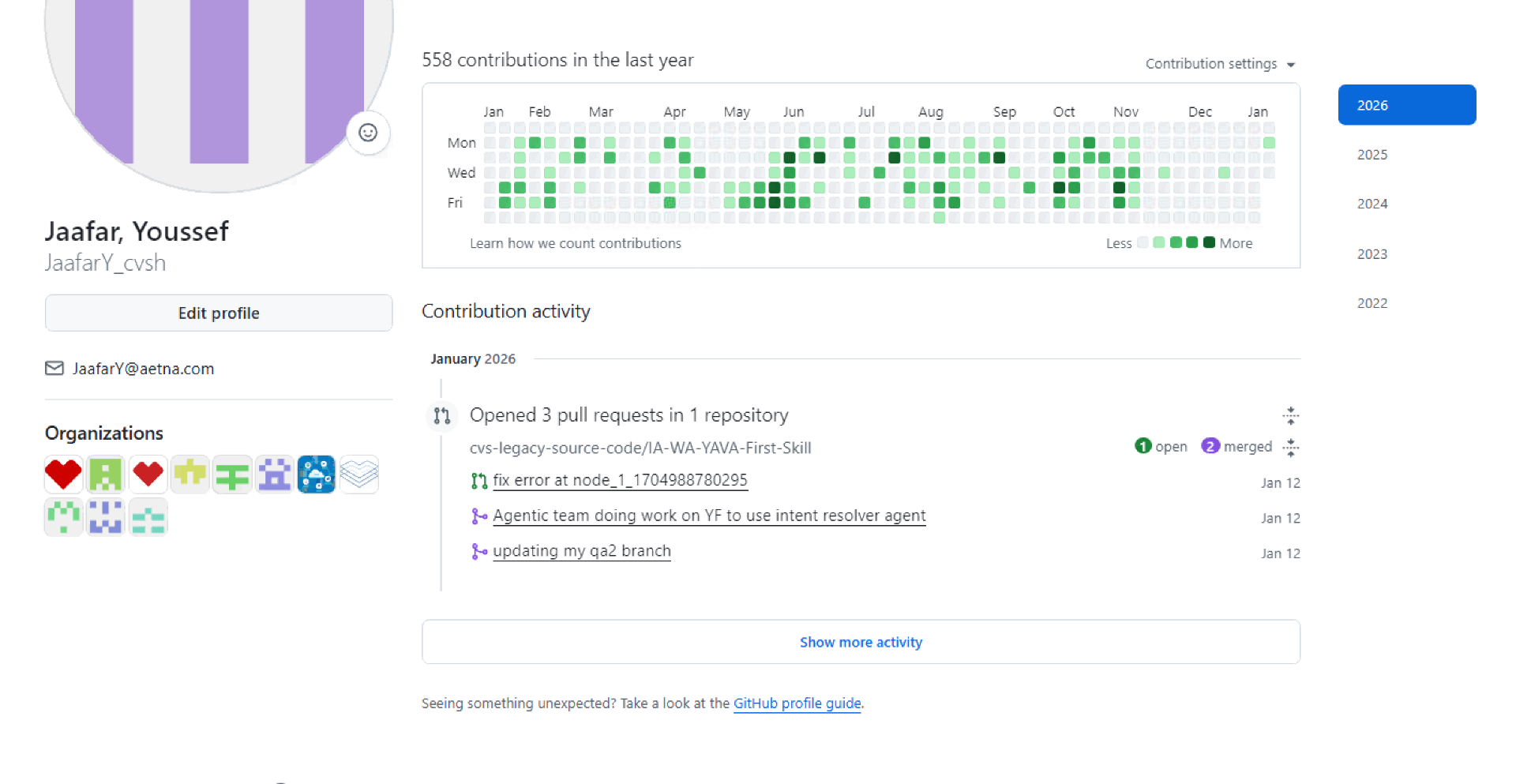Click the 'Organizations' heading

click(104, 433)
